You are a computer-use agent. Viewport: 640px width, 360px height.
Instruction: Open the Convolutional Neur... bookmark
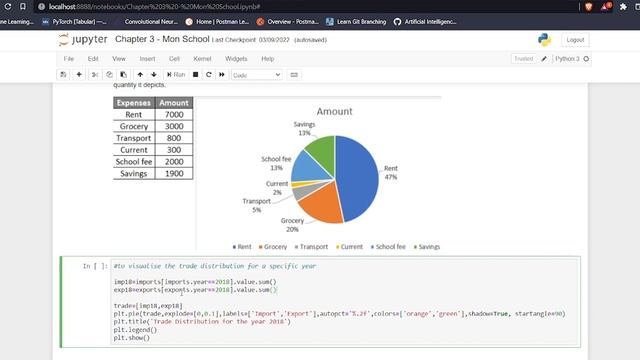[x=151, y=22]
